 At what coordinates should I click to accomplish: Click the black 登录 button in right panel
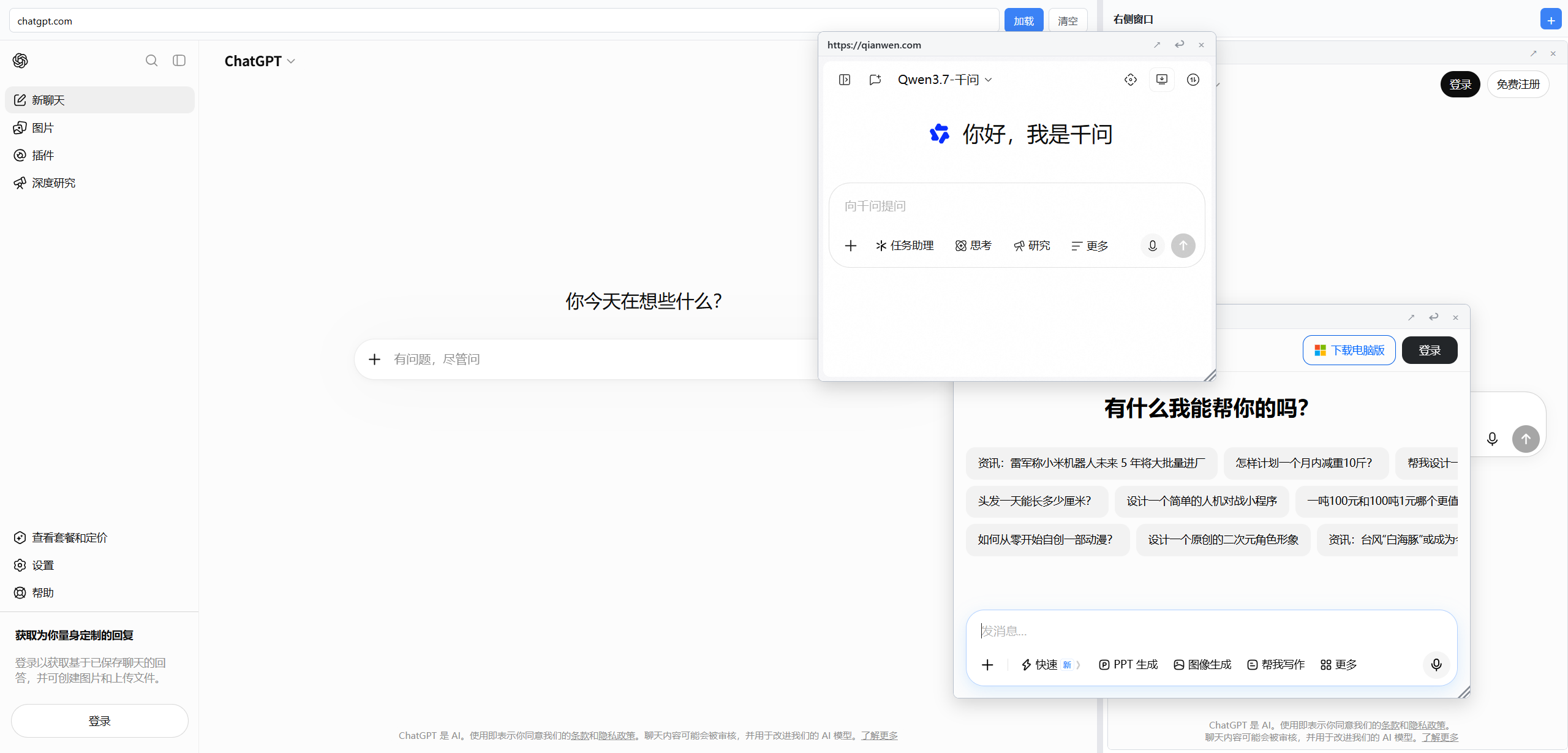pyautogui.click(x=1460, y=84)
